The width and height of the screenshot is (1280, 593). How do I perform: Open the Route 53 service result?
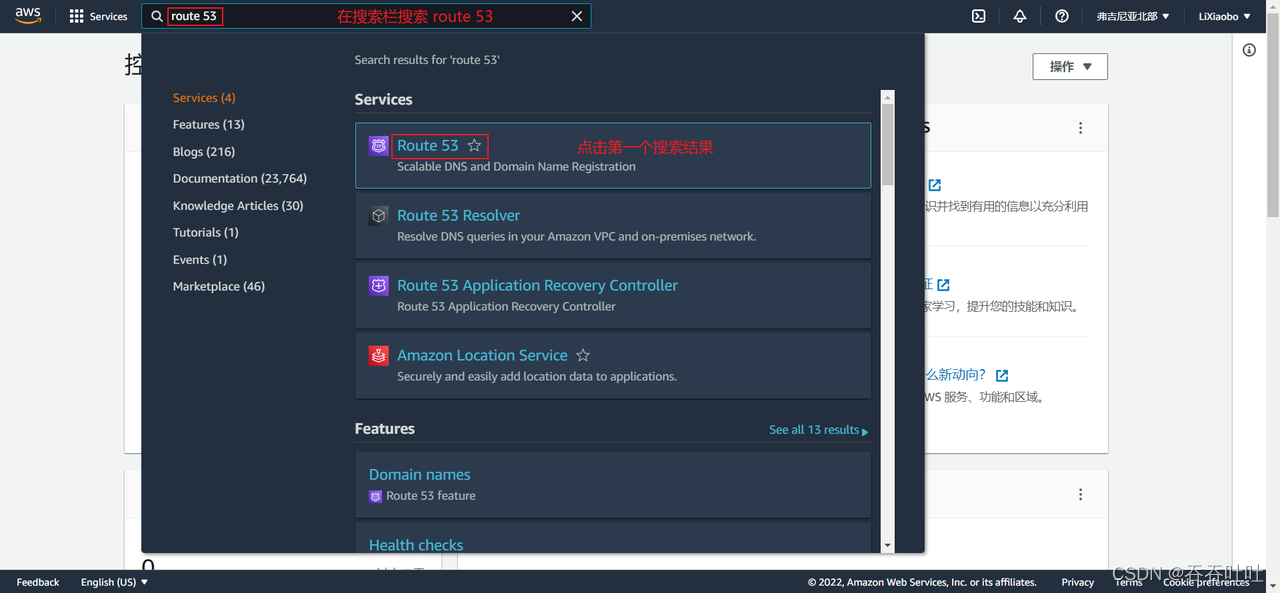tap(428, 145)
